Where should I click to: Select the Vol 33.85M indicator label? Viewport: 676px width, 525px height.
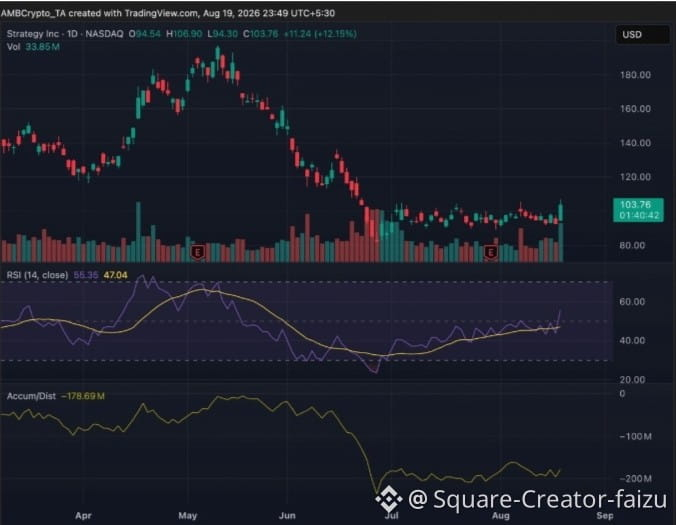pos(33,47)
